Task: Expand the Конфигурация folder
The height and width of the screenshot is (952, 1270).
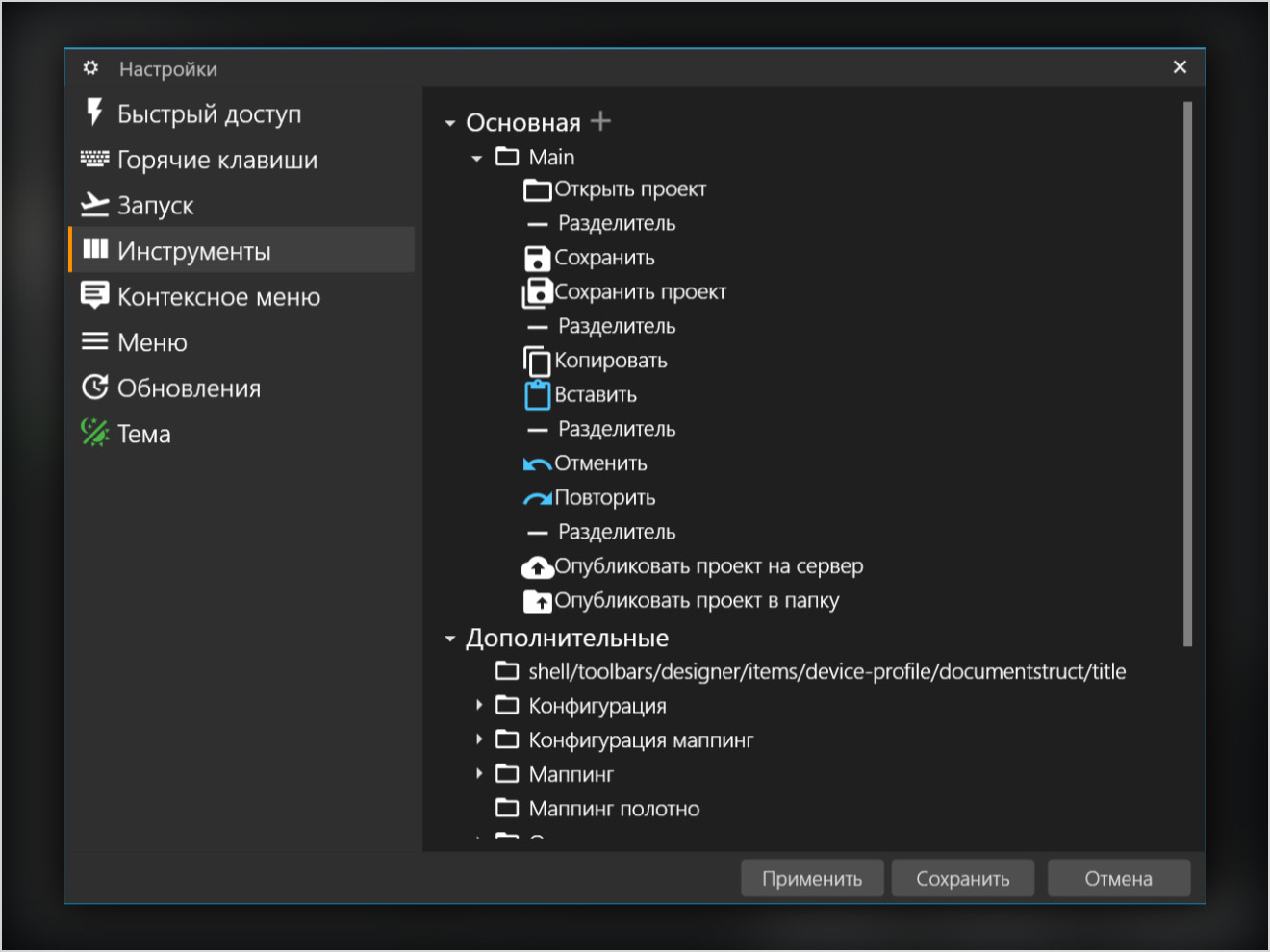Action: (478, 706)
